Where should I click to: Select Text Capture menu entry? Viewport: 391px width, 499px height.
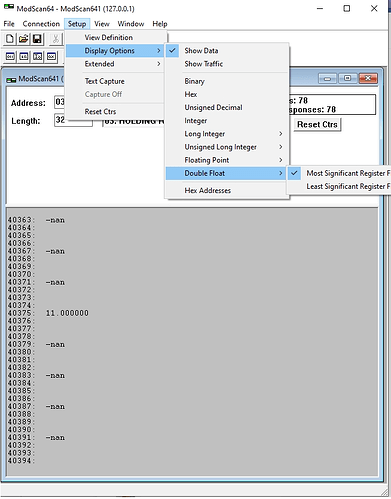click(x=115, y=81)
